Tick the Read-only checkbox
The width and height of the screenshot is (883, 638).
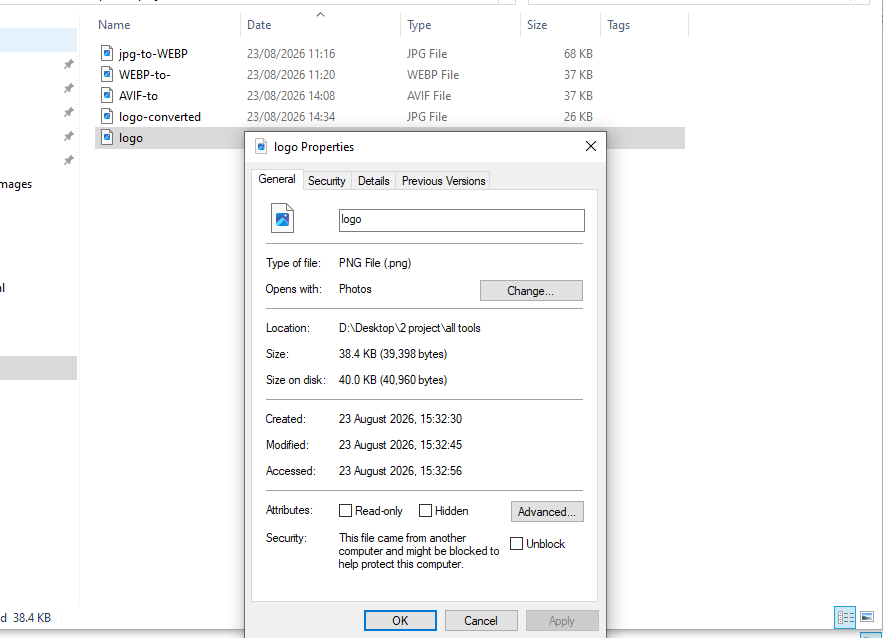pos(345,511)
